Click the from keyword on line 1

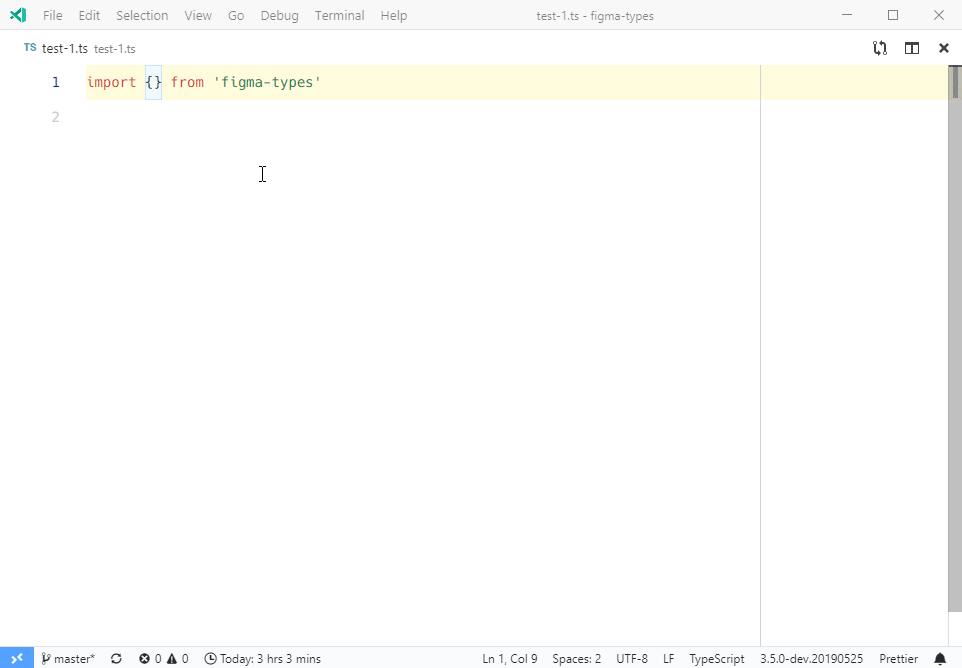coord(187,82)
